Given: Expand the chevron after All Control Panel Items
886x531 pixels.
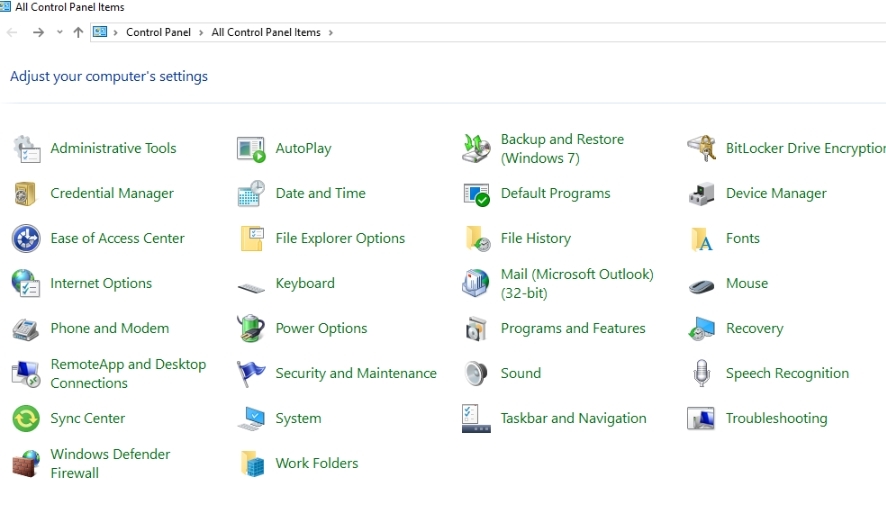Looking at the screenshot, I should point(331,33).
